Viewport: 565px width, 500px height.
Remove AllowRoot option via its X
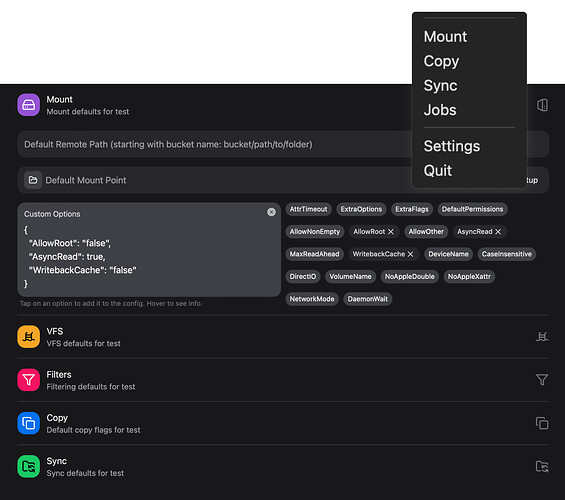(391, 232)
